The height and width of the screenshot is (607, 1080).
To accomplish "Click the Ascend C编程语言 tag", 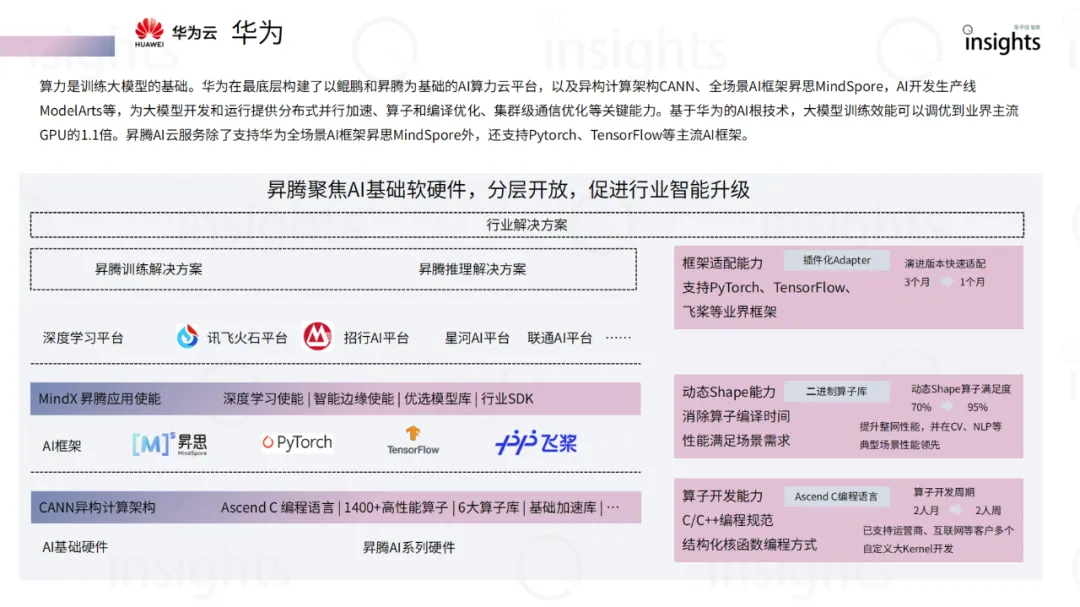I will click(836, 497).
